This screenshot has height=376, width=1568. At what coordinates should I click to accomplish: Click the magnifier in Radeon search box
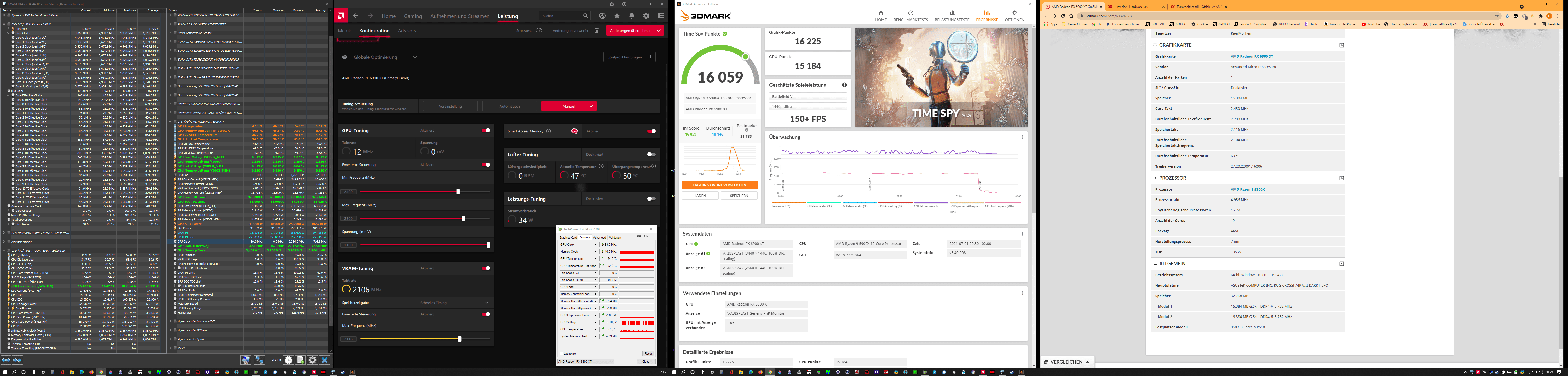(586, 16)
